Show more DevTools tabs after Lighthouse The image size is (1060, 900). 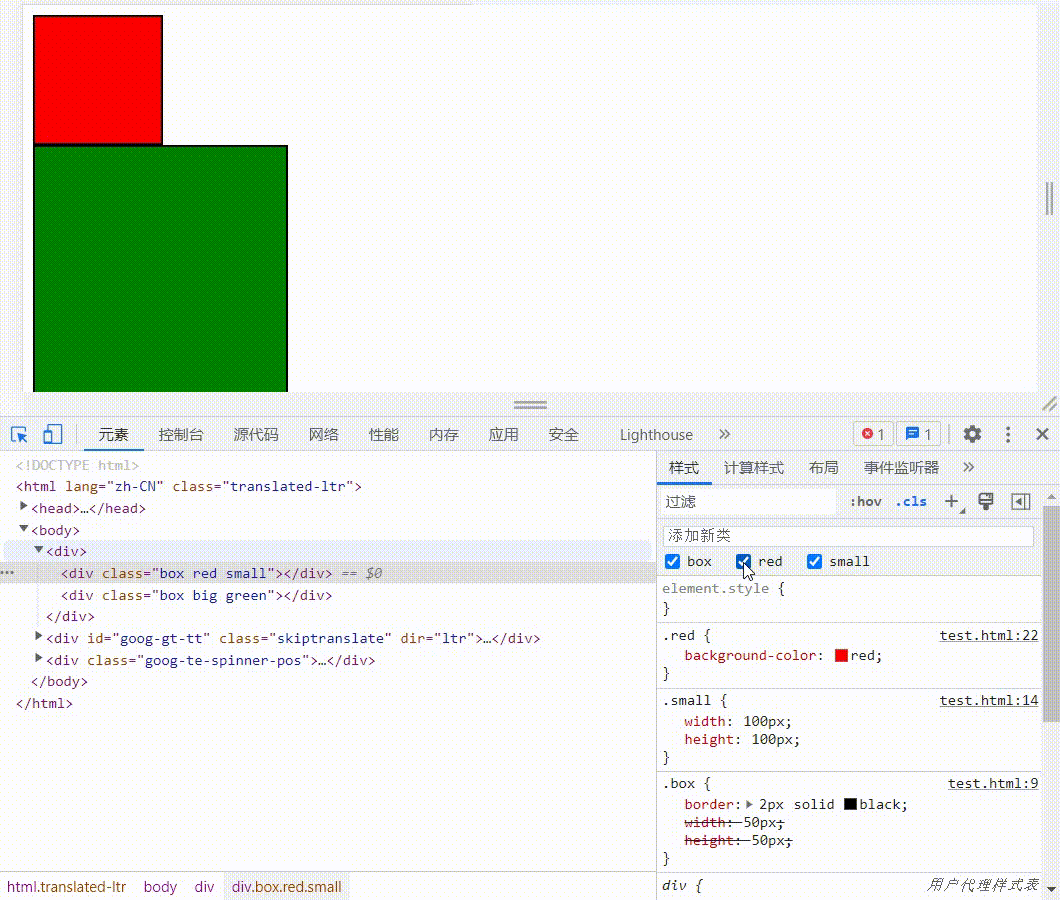tap(725, 434)
